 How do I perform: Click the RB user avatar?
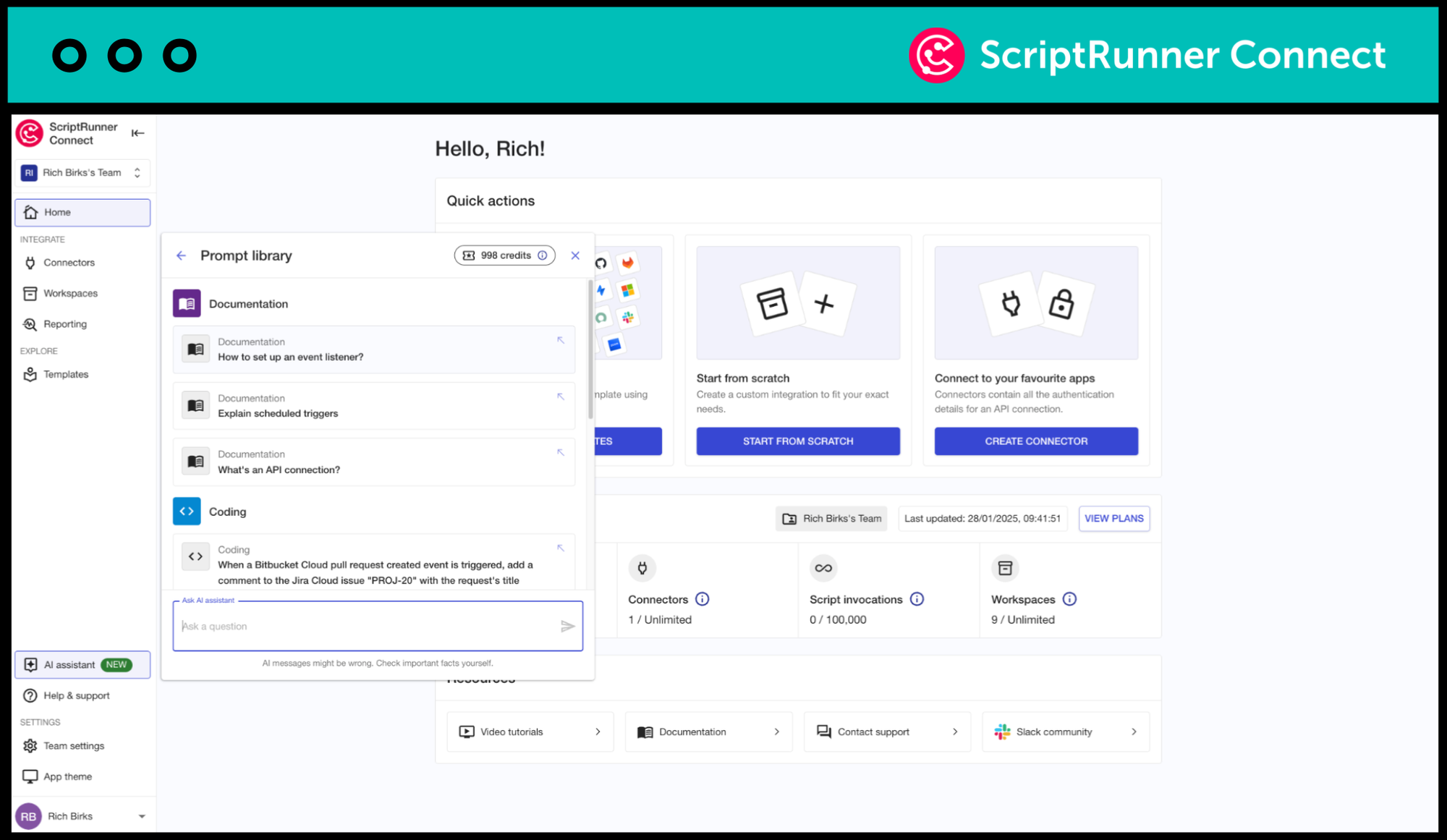[28, 816]
